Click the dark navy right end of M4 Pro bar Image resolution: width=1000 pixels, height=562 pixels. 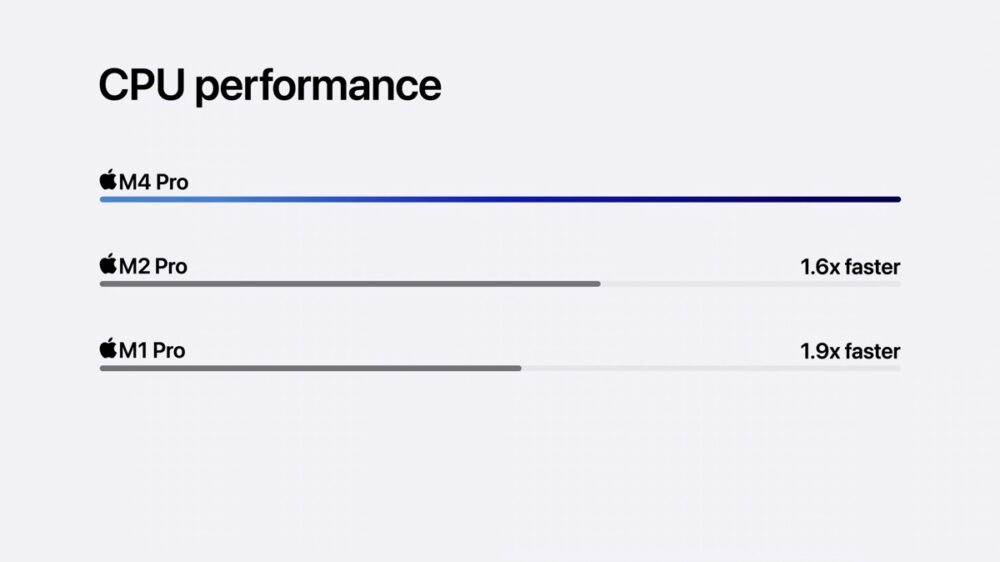892,199
